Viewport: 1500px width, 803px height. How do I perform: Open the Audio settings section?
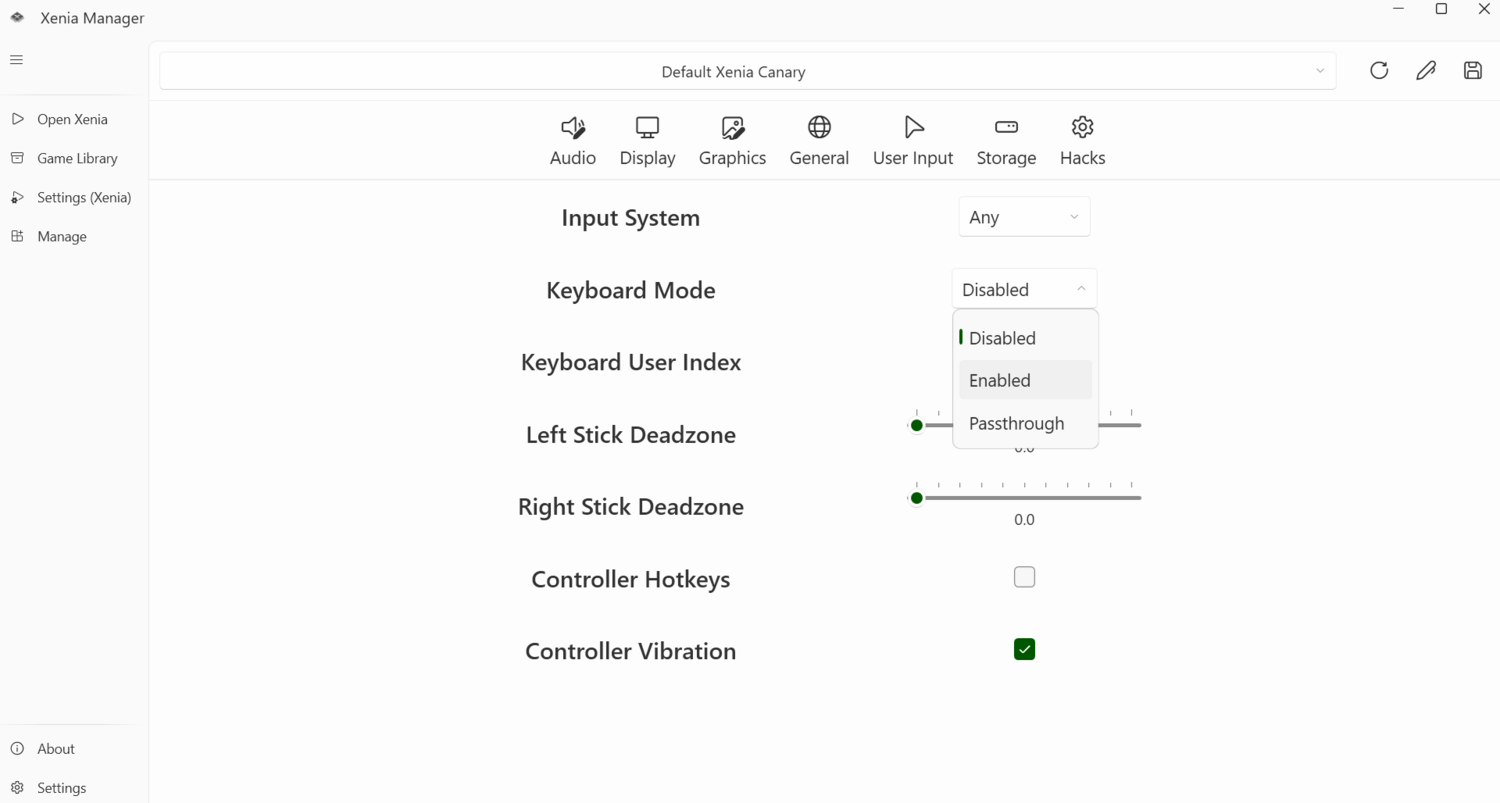tap(572, 141)
